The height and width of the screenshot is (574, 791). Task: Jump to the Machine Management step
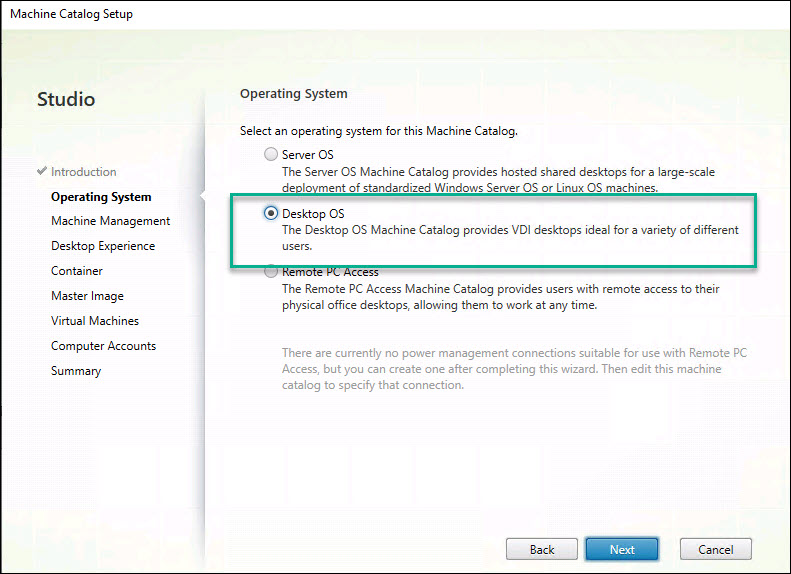pos(110,221)
